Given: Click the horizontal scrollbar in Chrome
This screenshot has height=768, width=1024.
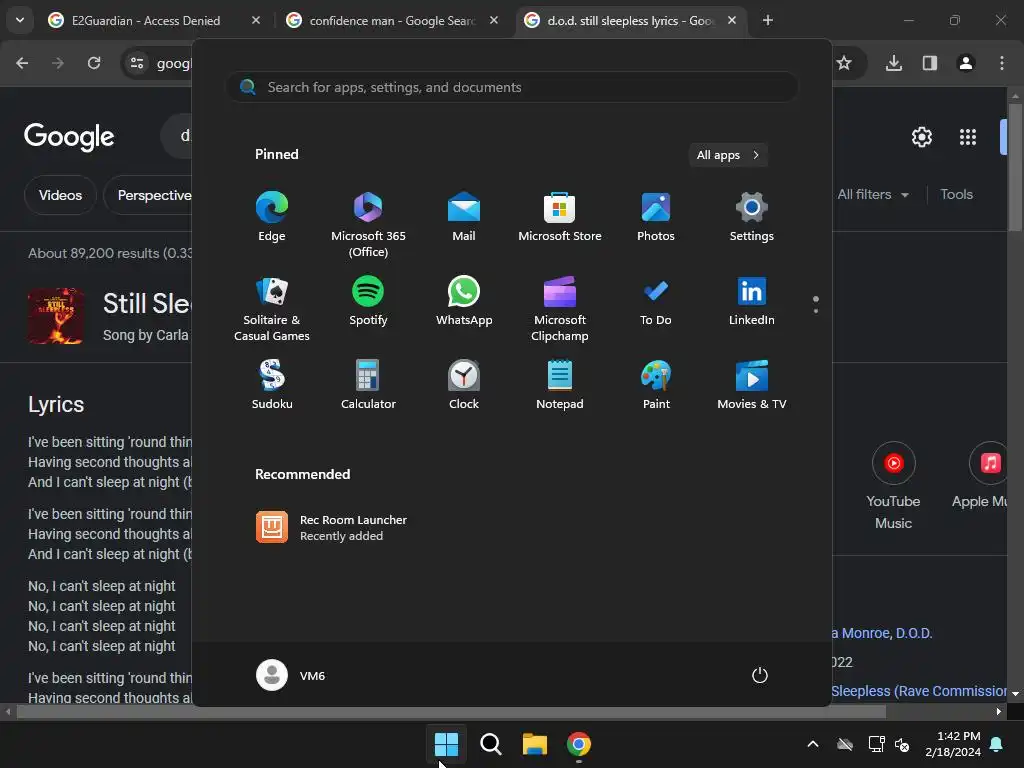Looking at the screenshot, I should point(451,711).
